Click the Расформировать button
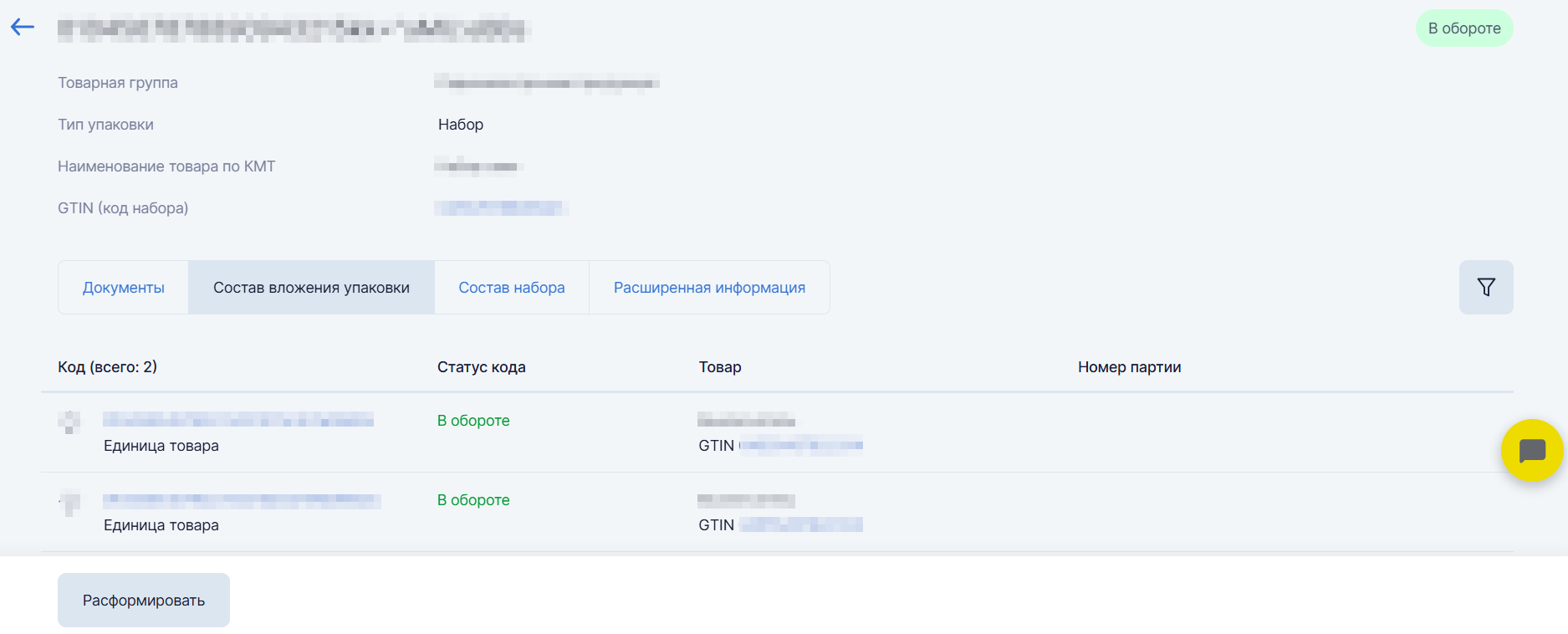 (144, 600)
